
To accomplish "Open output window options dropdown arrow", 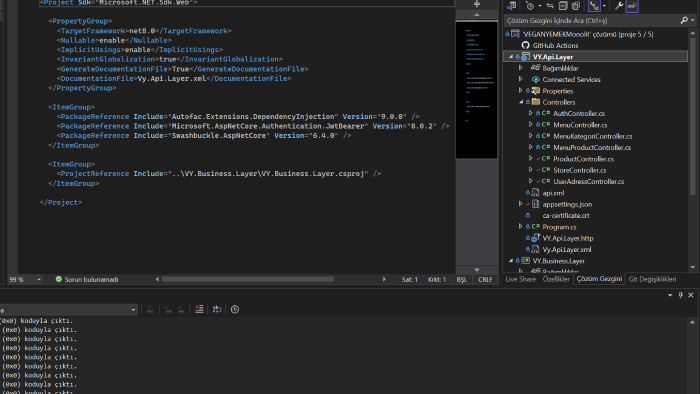I will coord(670,295).
